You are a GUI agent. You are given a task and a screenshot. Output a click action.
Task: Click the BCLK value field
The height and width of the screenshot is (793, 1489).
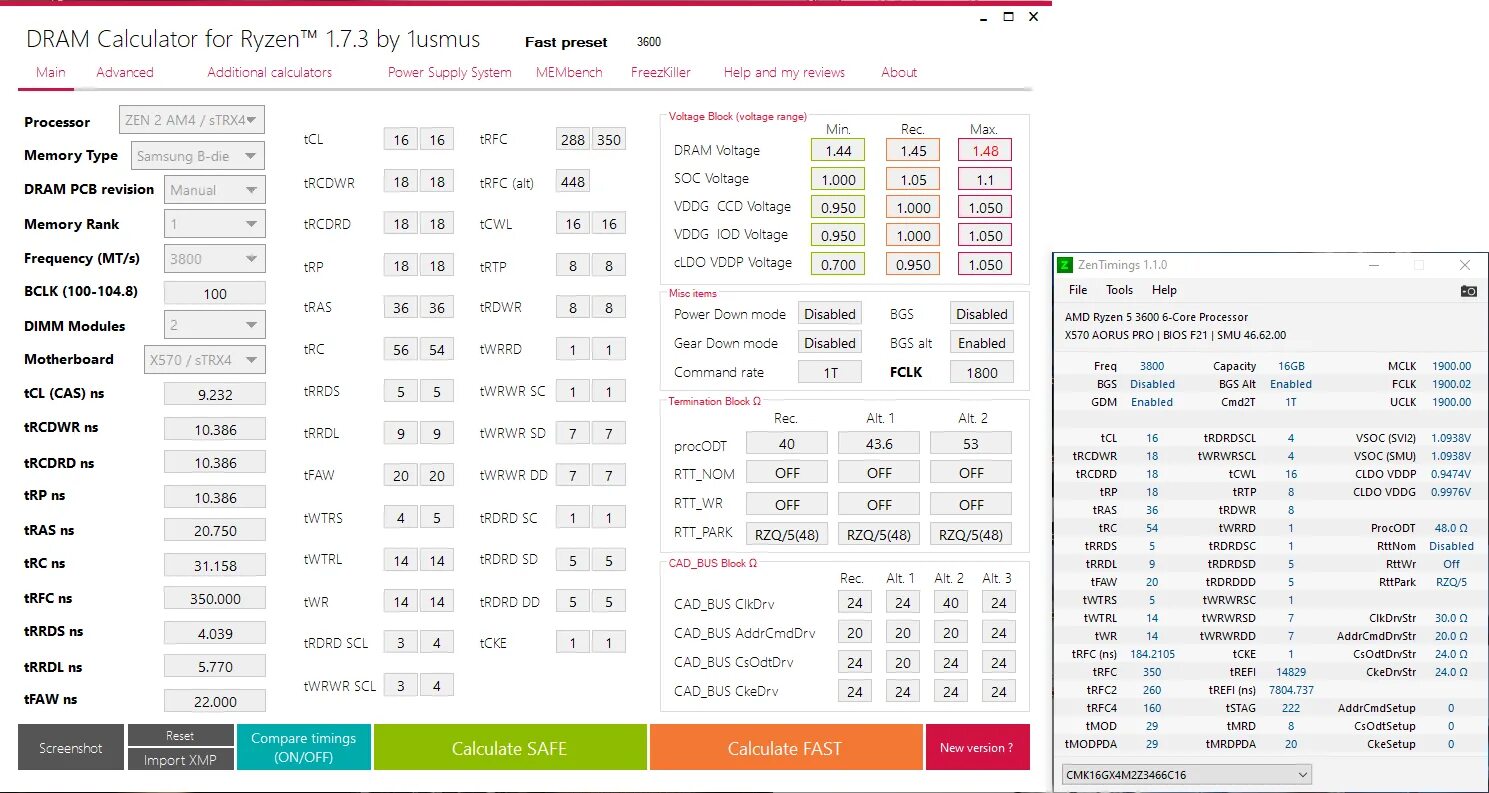point(215,293)
